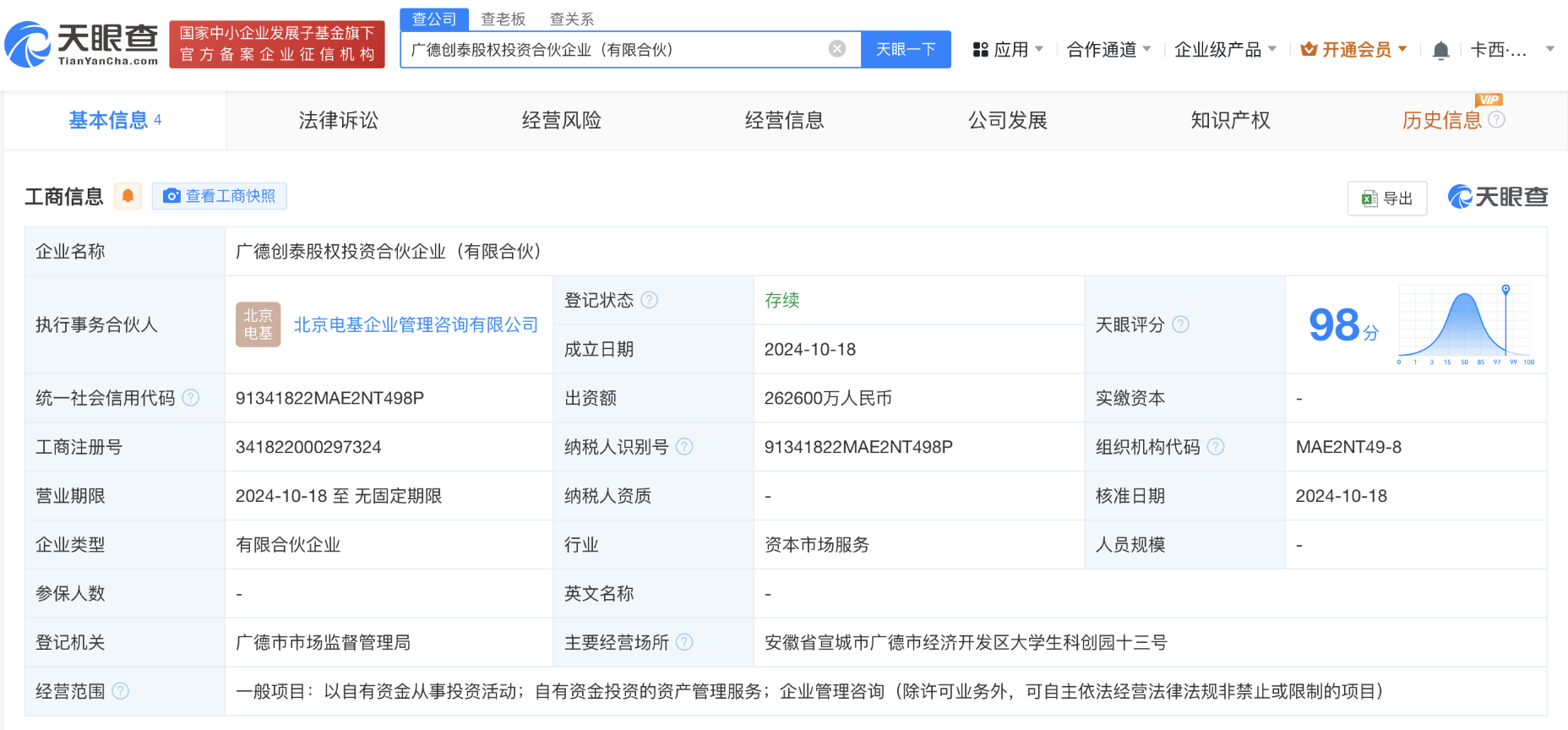Click the 导出 export button

1386,199
